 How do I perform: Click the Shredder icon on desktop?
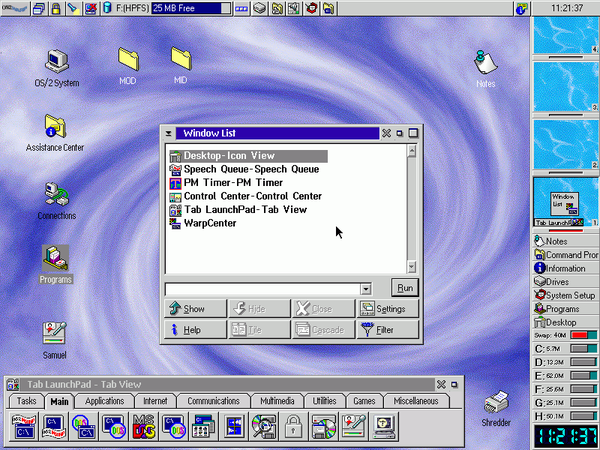[497, 404]
